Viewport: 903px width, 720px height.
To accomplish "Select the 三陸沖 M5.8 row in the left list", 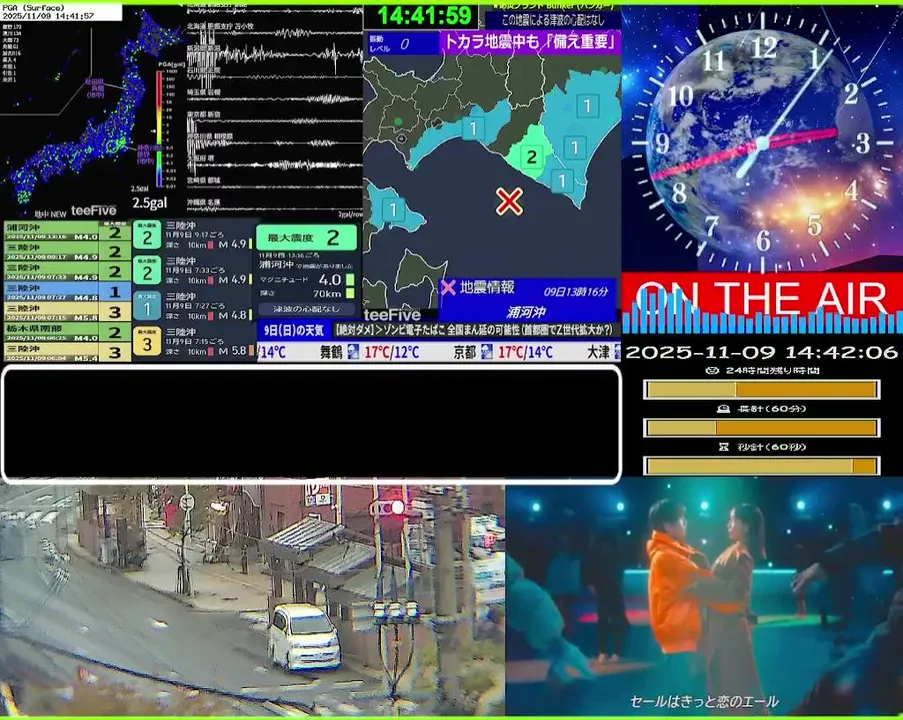I will click(67, 312).
